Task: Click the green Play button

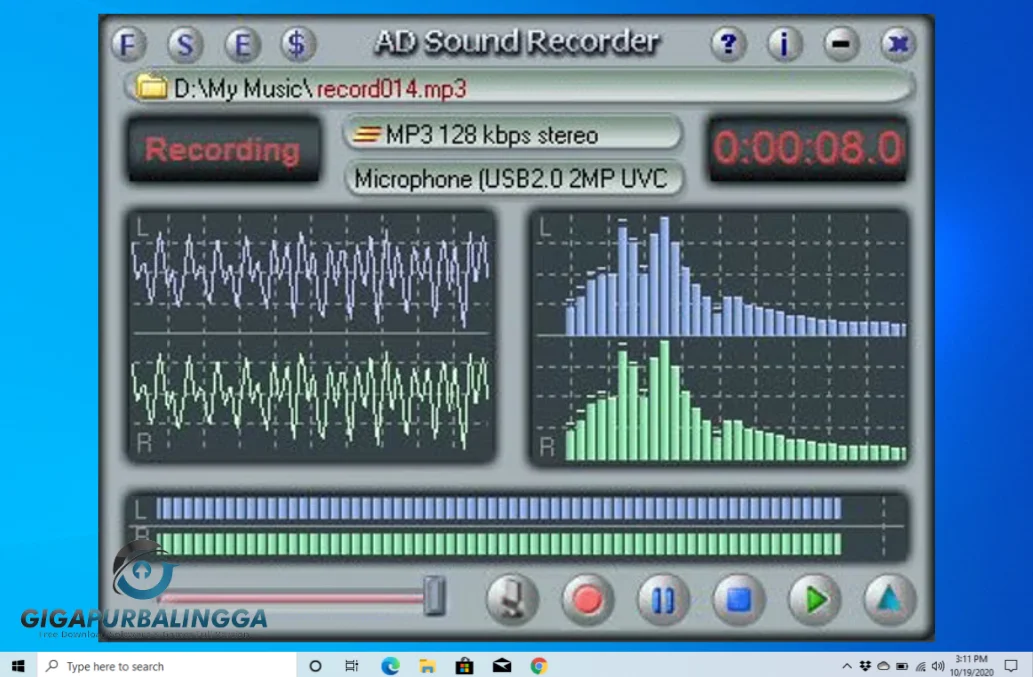Action: click(814, 600)
